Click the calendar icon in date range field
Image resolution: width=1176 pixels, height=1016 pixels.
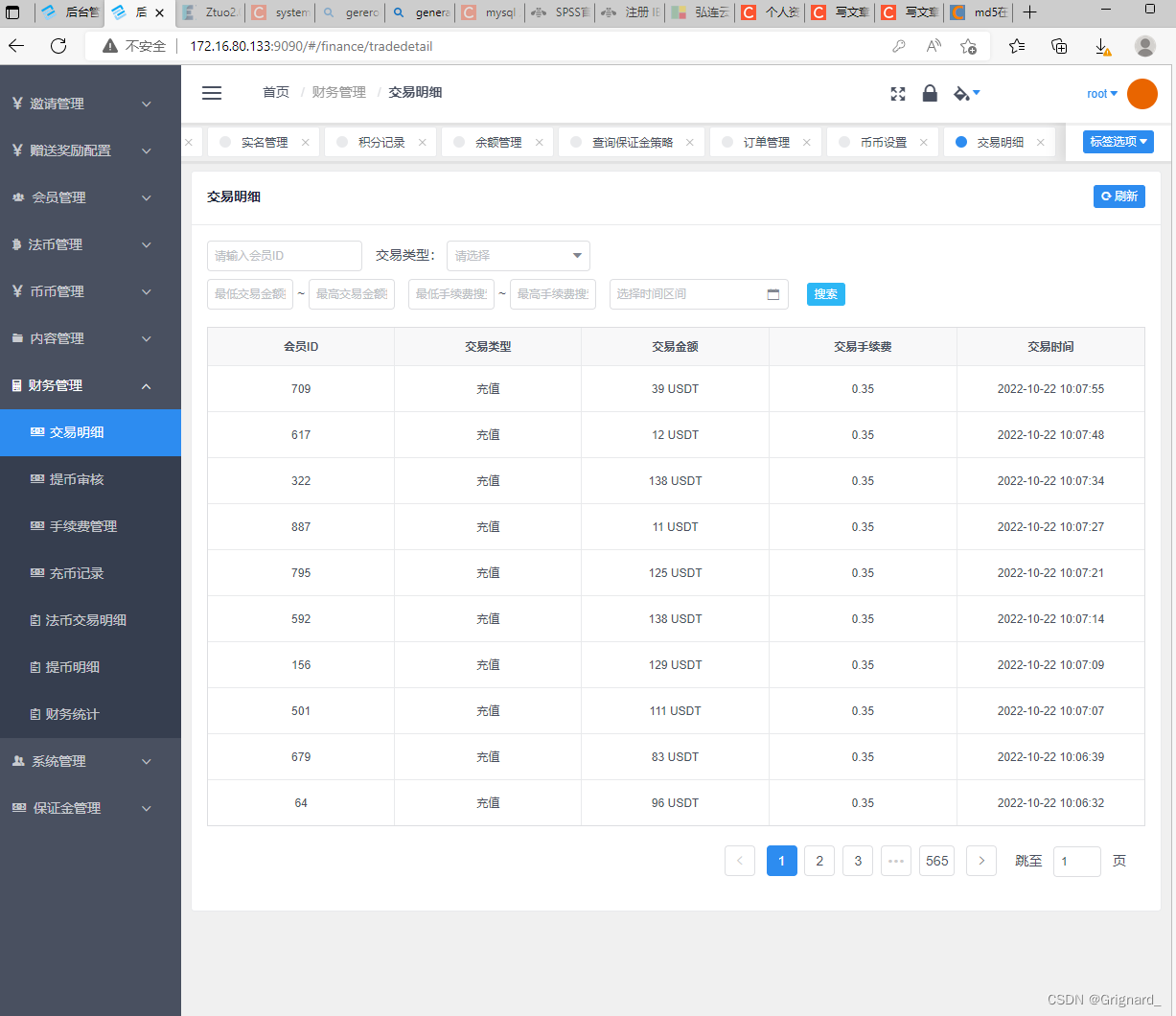click(773, 294)
